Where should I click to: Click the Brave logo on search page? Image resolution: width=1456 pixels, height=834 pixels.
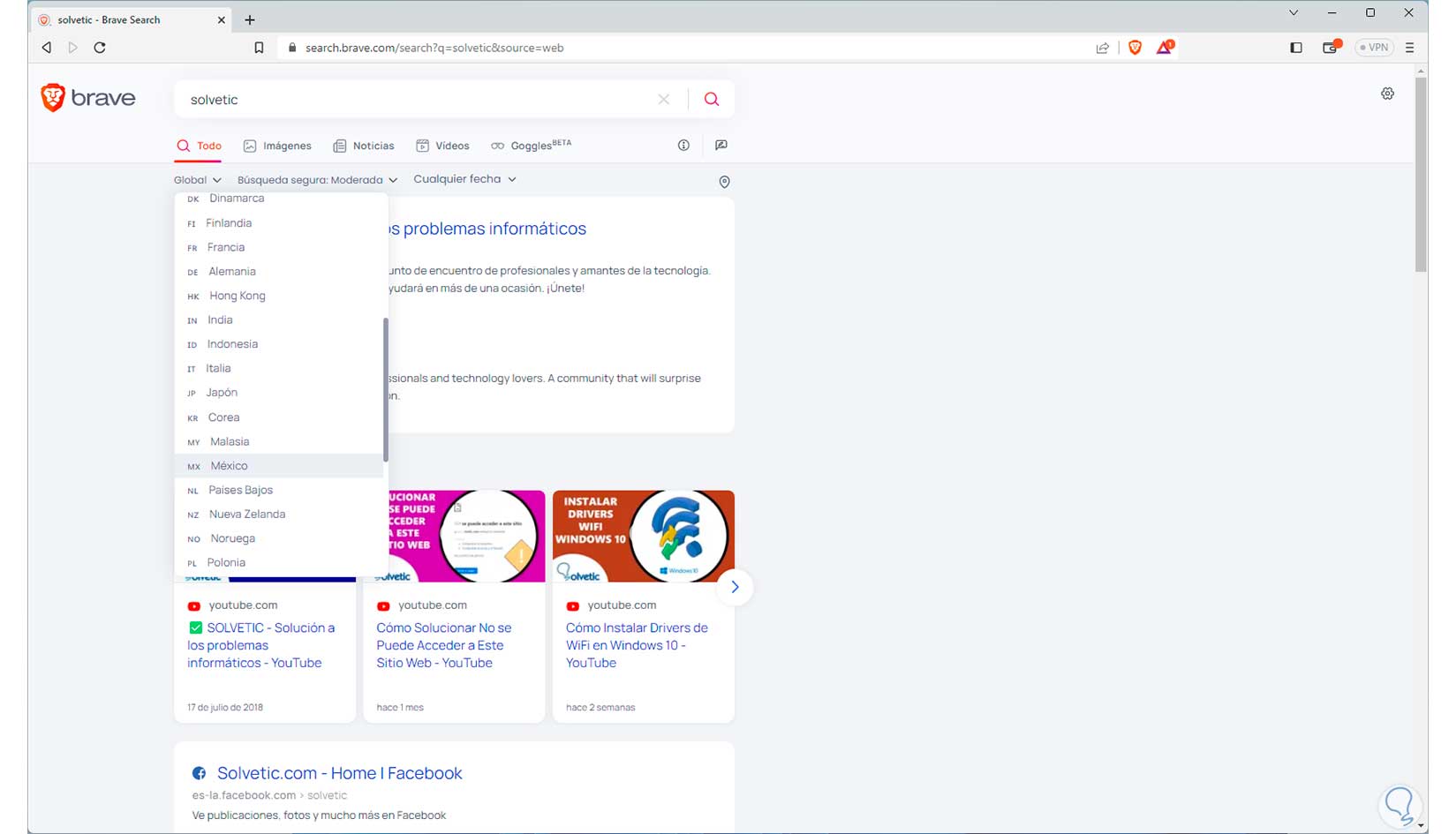point(88,98)
